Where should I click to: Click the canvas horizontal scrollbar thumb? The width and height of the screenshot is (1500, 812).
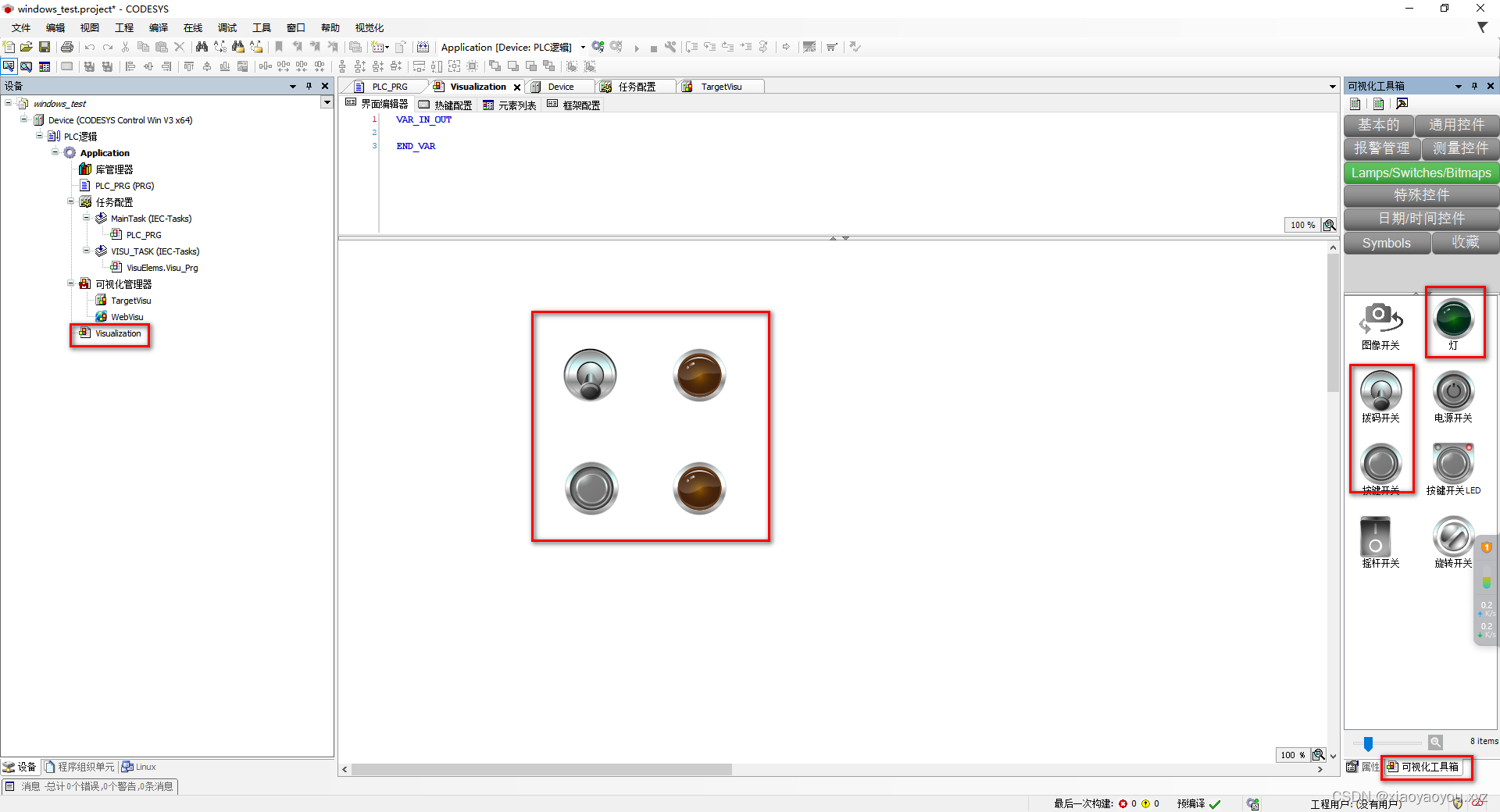[x=541, y=770]
